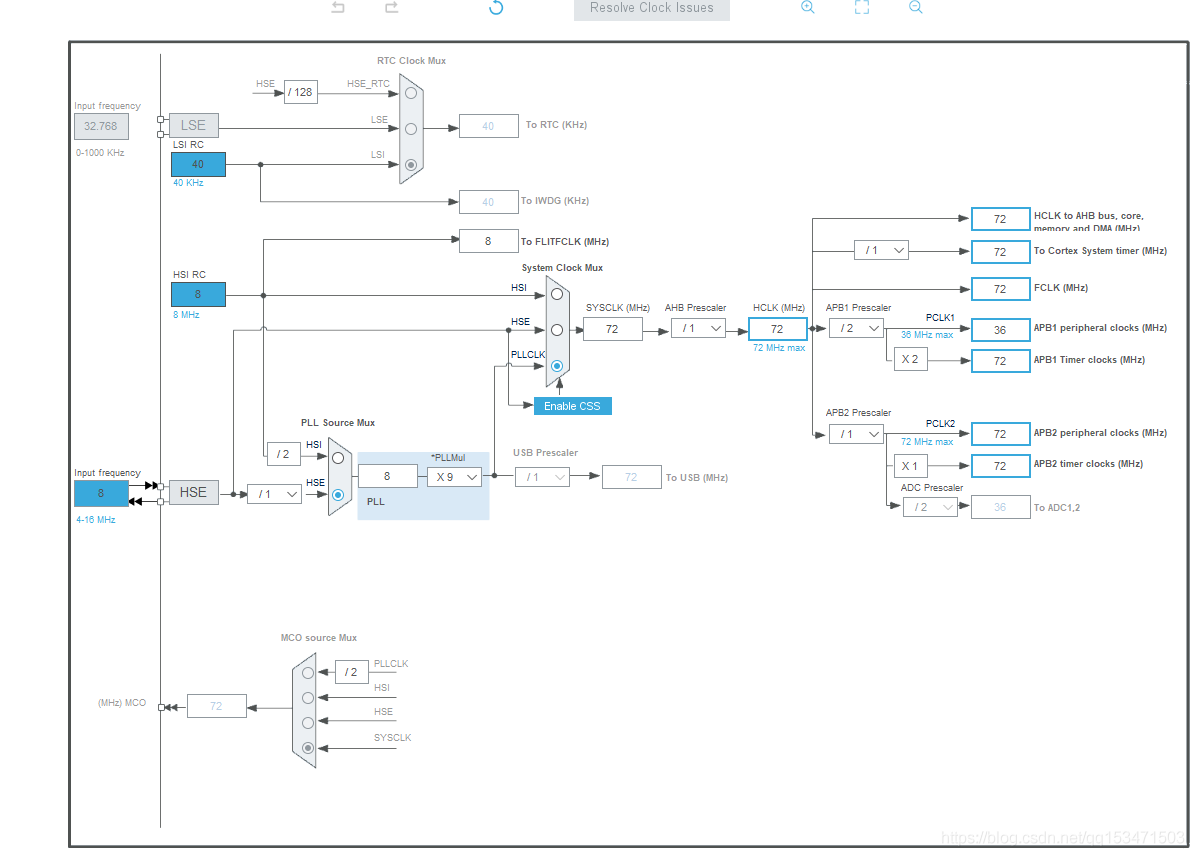
Task: Open the APB1 Prescaler dropdown
Action: coord(856,328)
